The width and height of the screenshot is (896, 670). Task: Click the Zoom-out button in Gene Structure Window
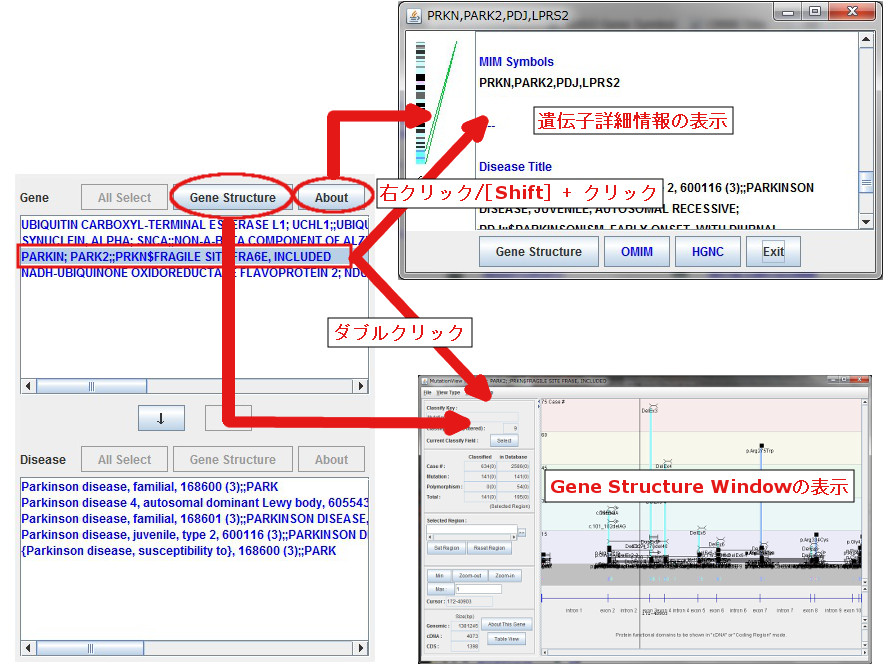pyautogui.click(x=470, y=576)
